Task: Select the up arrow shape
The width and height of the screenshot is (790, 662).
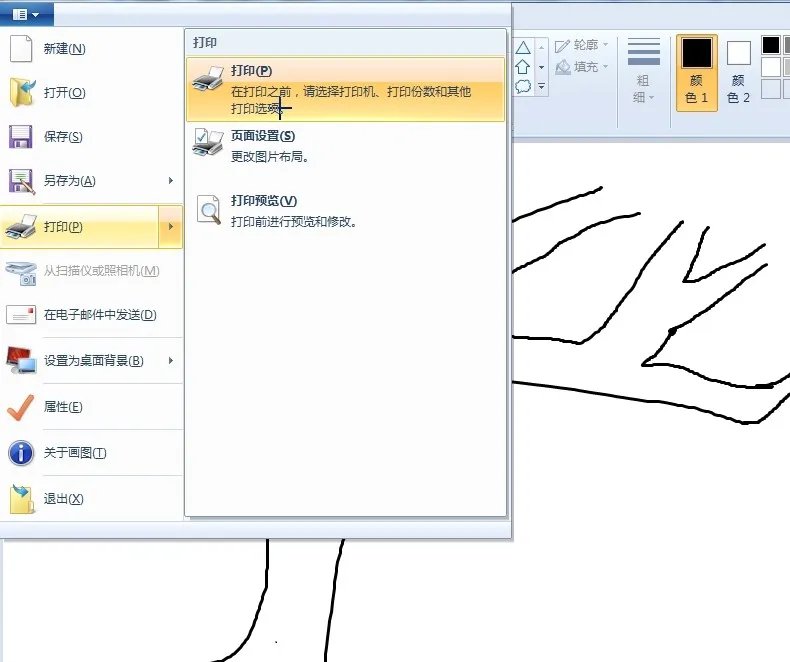Action: pos(523,67)
